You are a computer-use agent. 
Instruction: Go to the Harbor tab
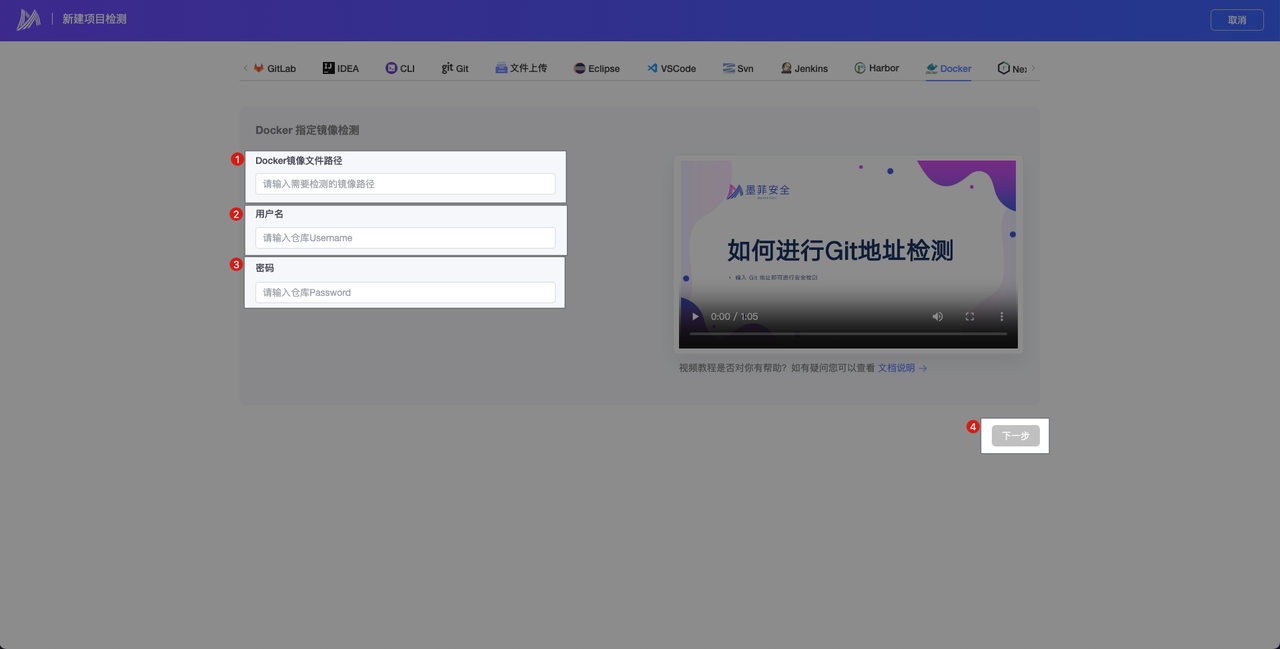coord(876,69)
